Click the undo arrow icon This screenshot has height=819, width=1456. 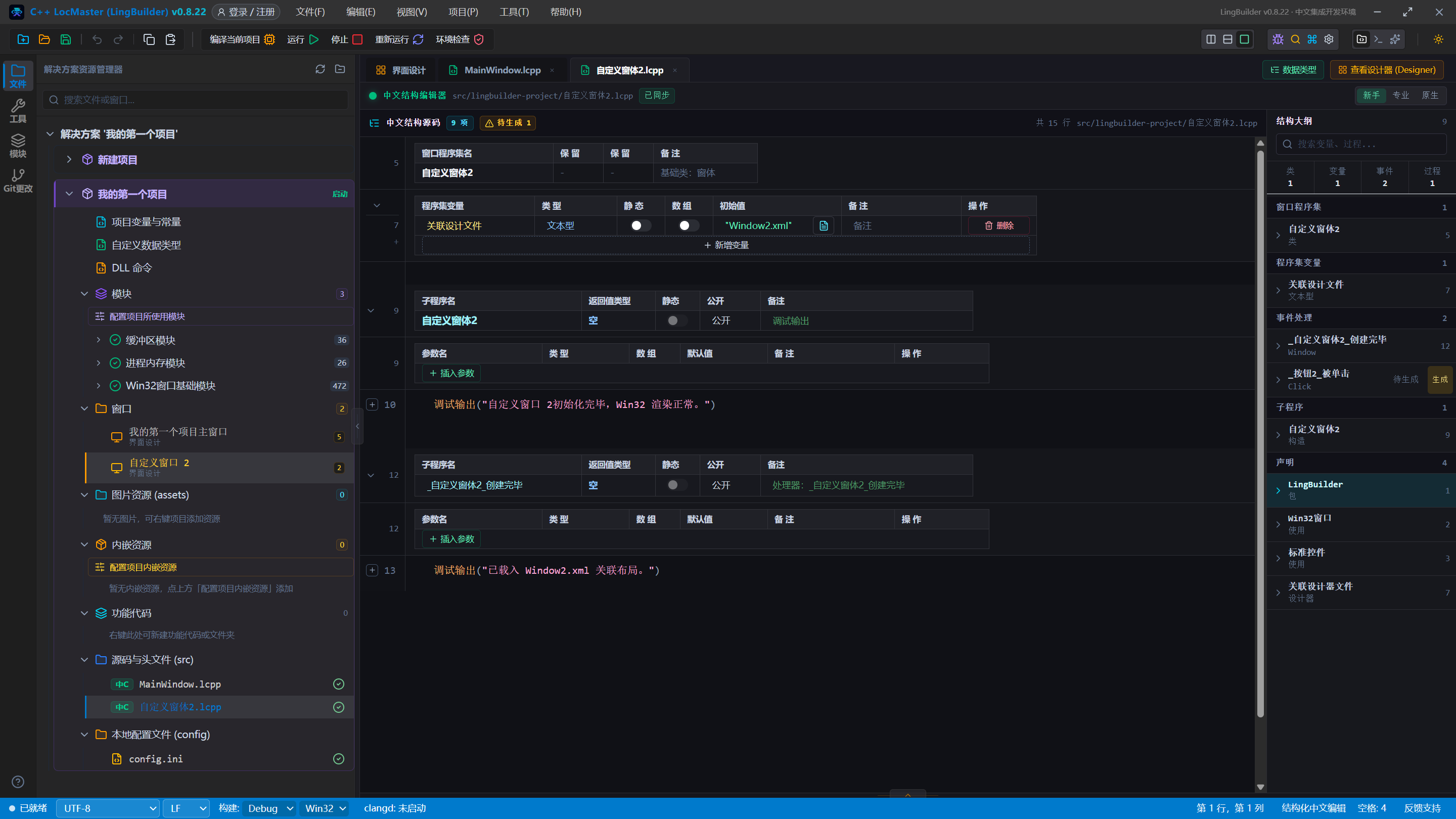coord(97,39)
